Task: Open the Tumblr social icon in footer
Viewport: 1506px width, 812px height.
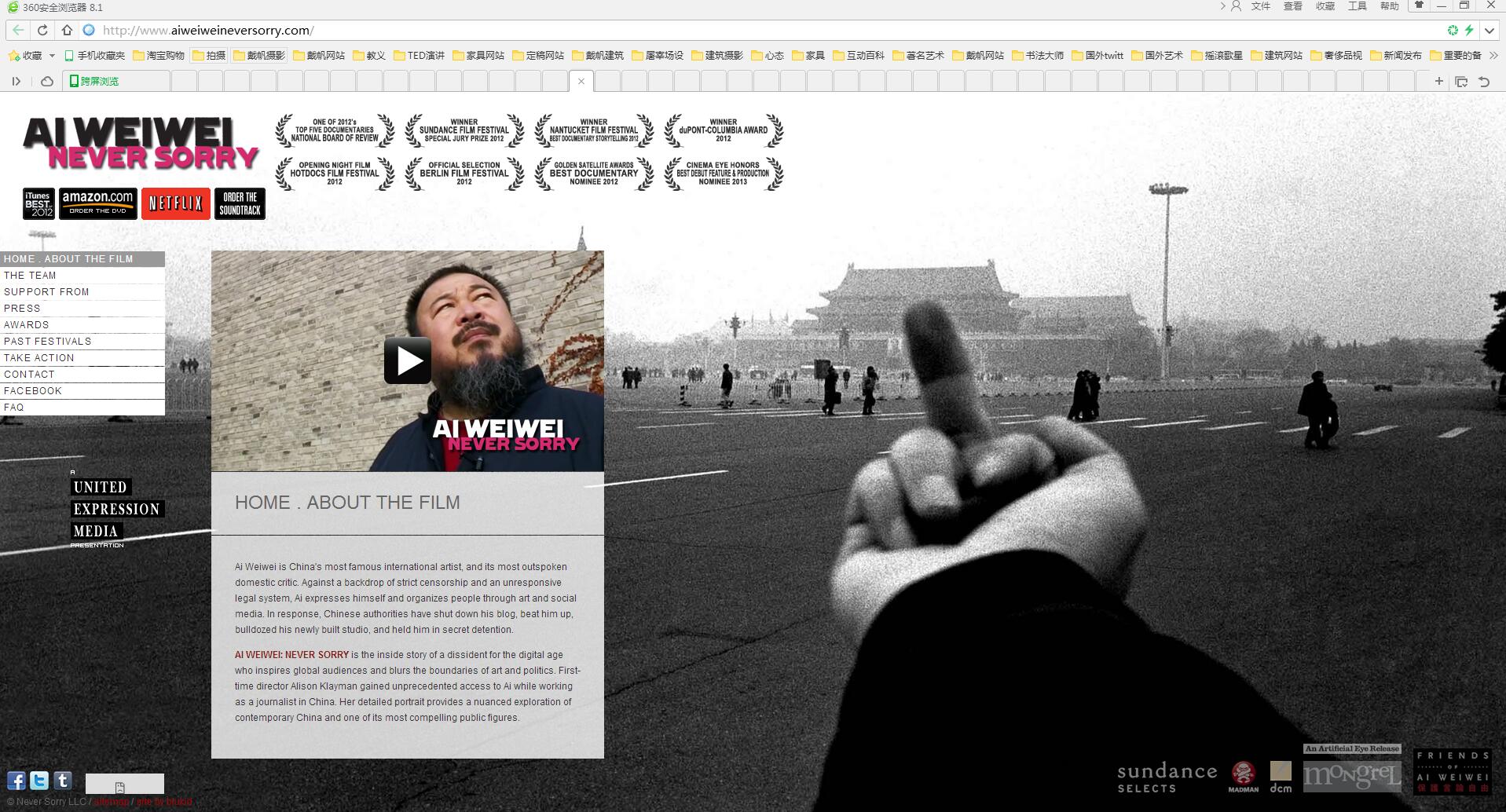Action: (x=63, y=780)
